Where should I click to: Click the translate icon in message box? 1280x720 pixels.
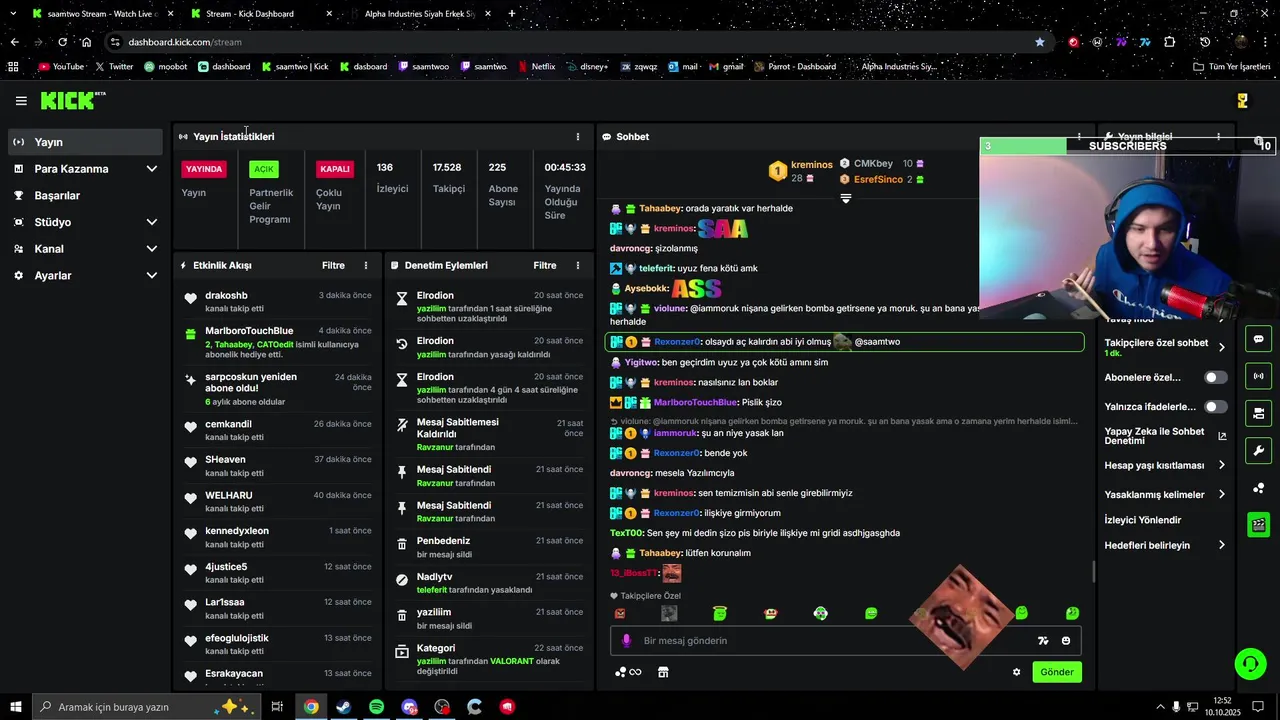[1043, 641]
